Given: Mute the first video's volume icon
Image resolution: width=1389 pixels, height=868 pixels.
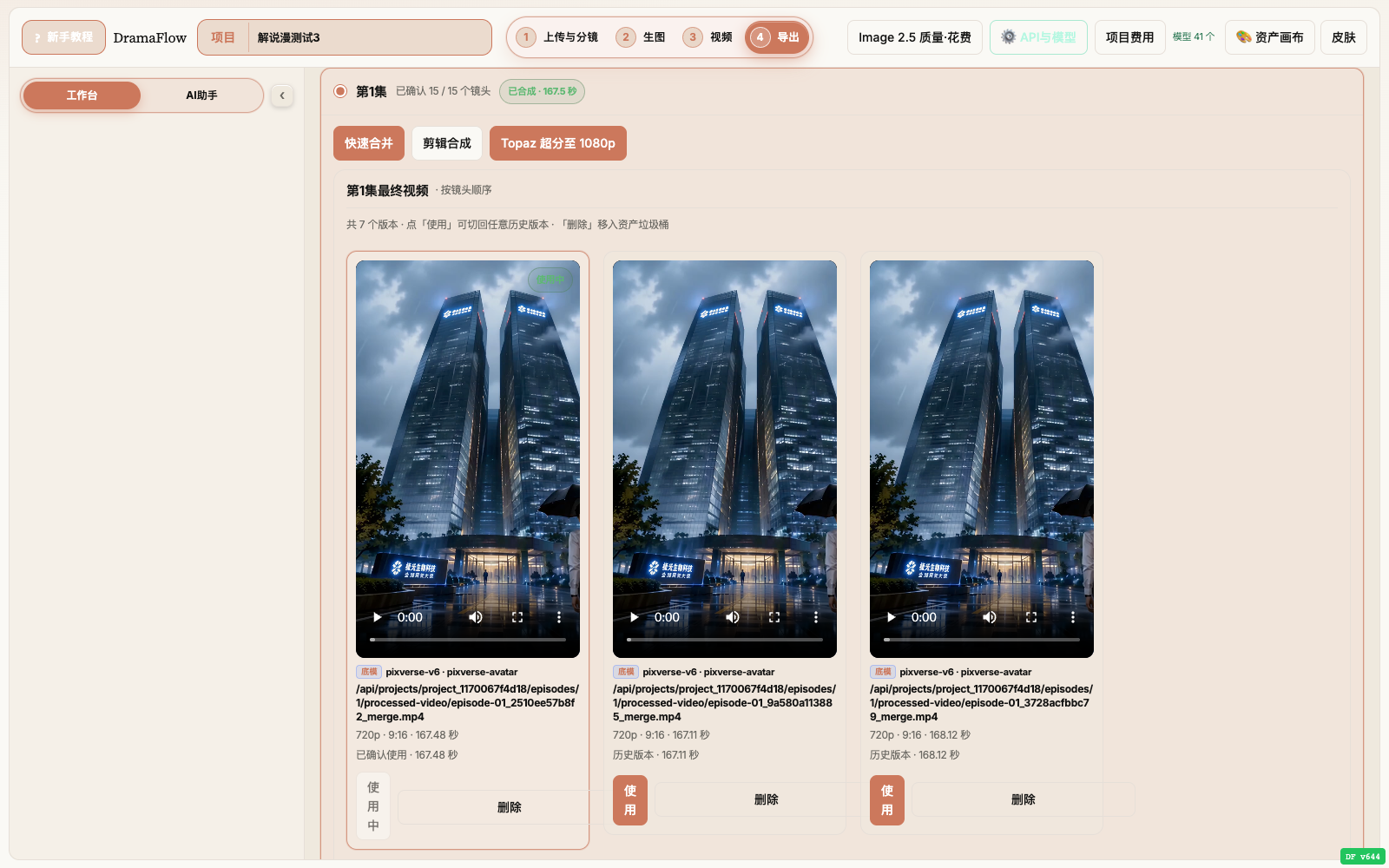Looking at the screenshot, I should pos(476,617).
